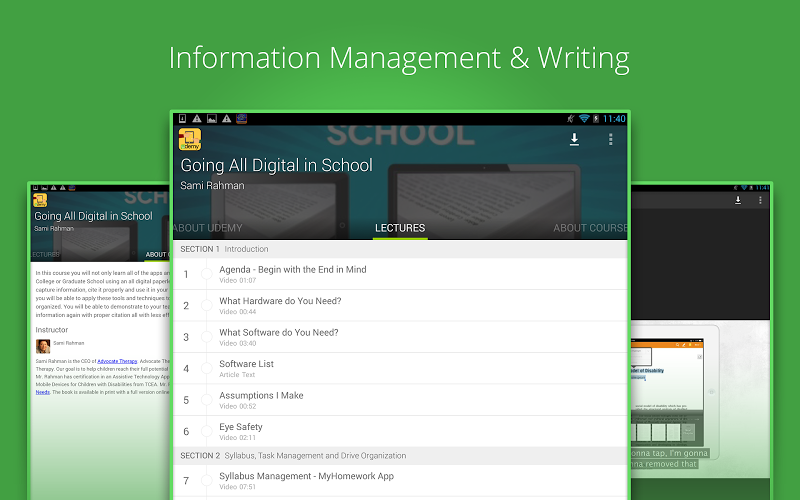Open Syllabus Management - MyHomework App lecture
The height and width of the screenshot is (500, 800).
[x=400, y=481]
